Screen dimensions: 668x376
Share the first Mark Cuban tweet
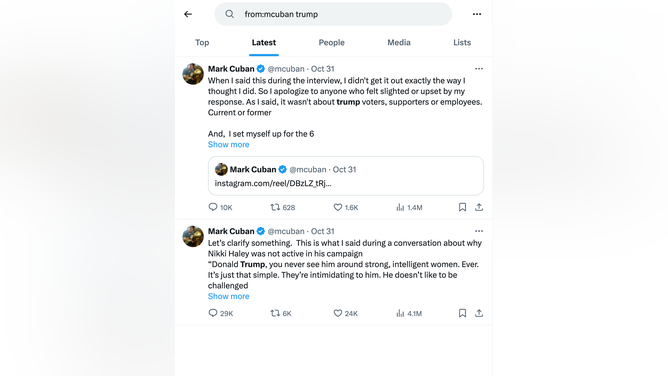(x=479, y=207)
